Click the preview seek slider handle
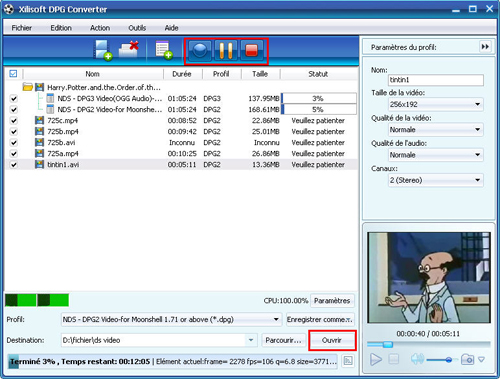 point(388,344)
